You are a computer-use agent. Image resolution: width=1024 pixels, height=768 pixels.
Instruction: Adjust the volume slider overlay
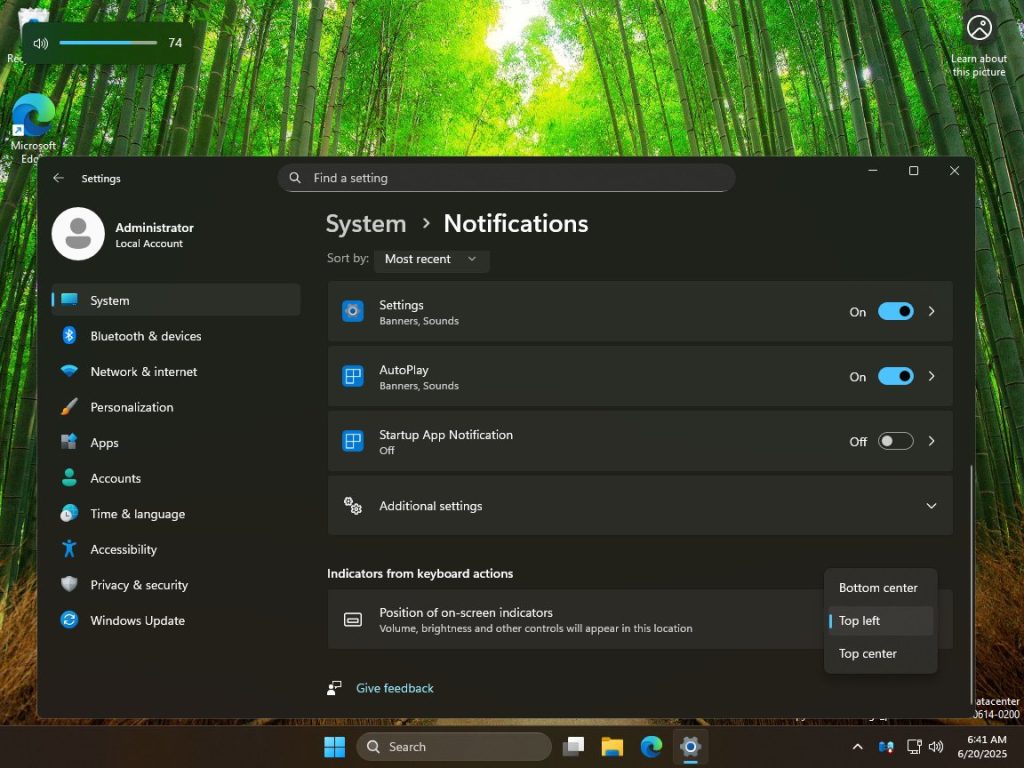click(x=109, y=44)
